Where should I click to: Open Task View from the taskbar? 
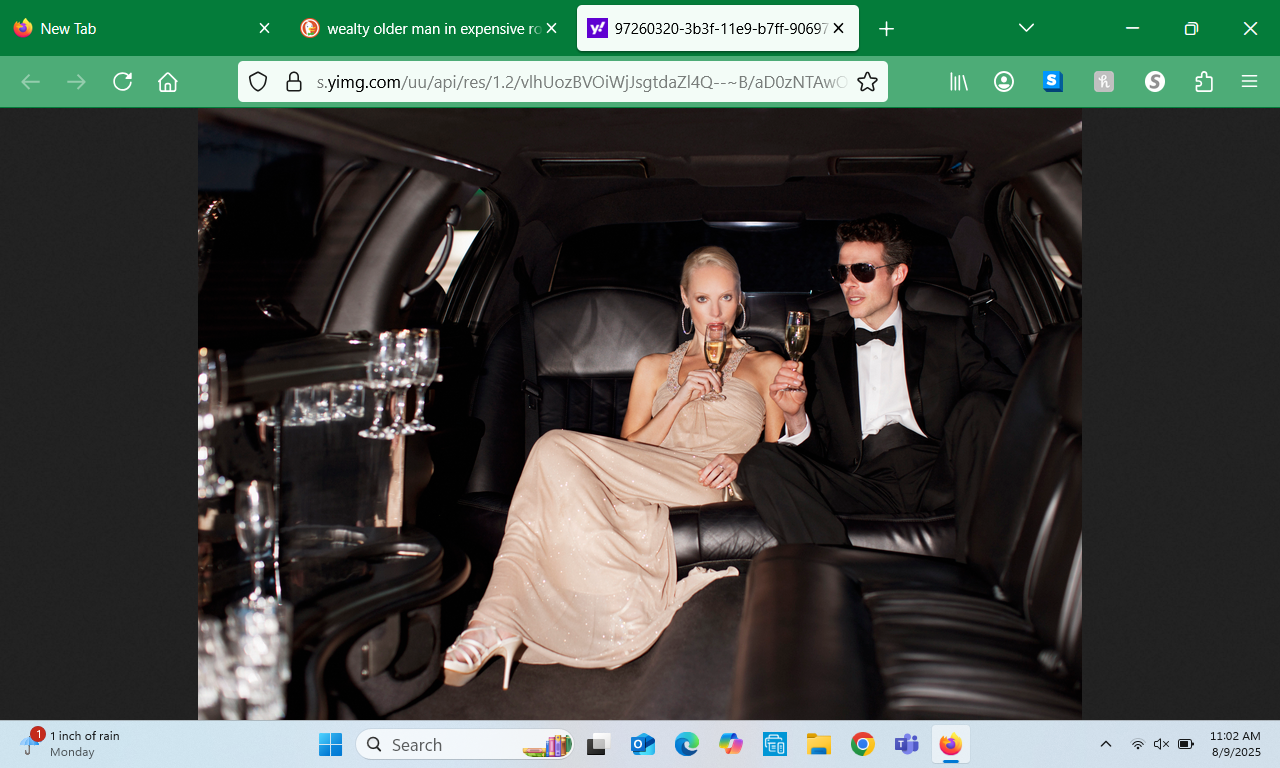point(598,745)
